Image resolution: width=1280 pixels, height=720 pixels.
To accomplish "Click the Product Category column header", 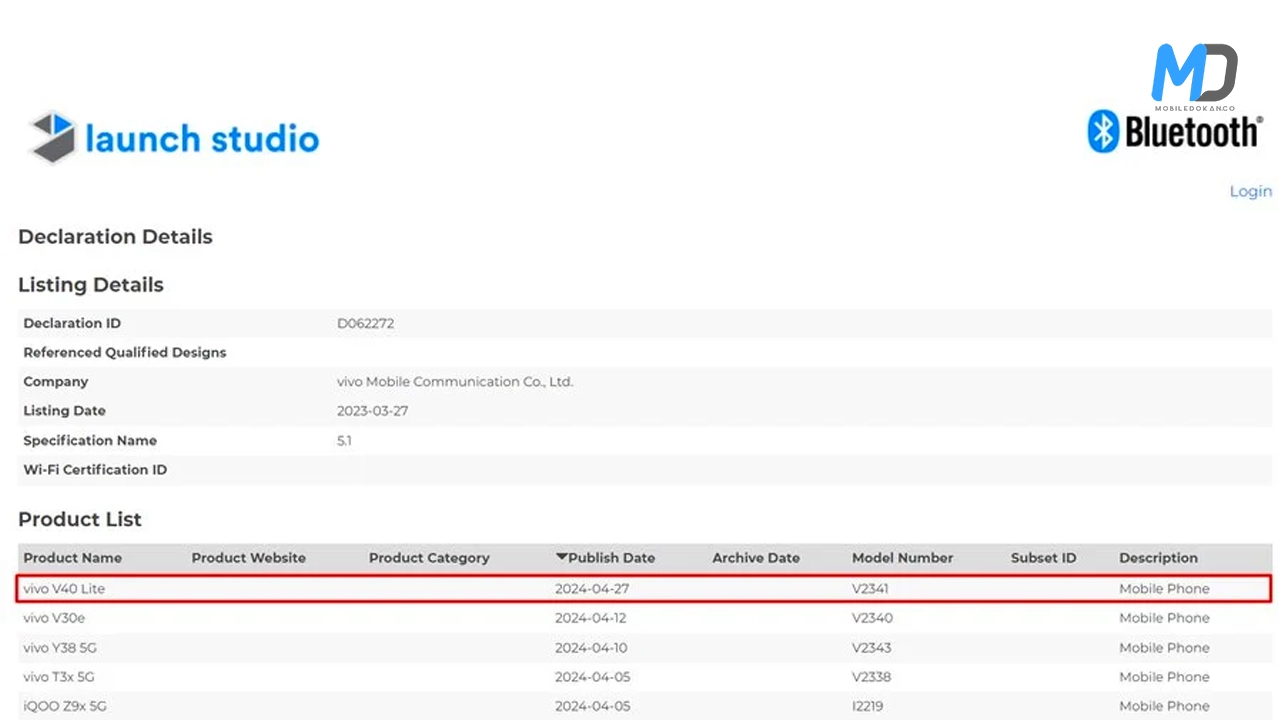I will 429,558.
